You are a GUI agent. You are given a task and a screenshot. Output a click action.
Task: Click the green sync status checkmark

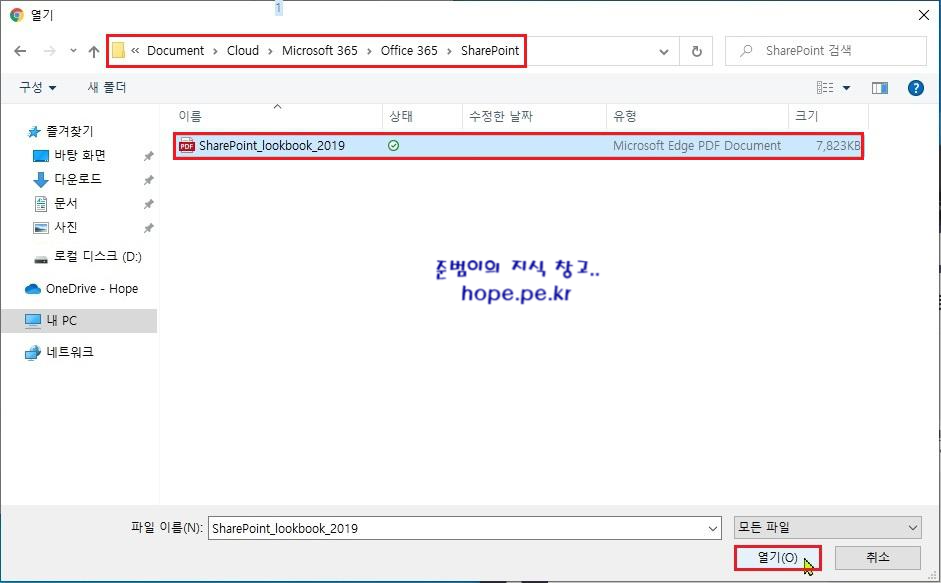394,145
